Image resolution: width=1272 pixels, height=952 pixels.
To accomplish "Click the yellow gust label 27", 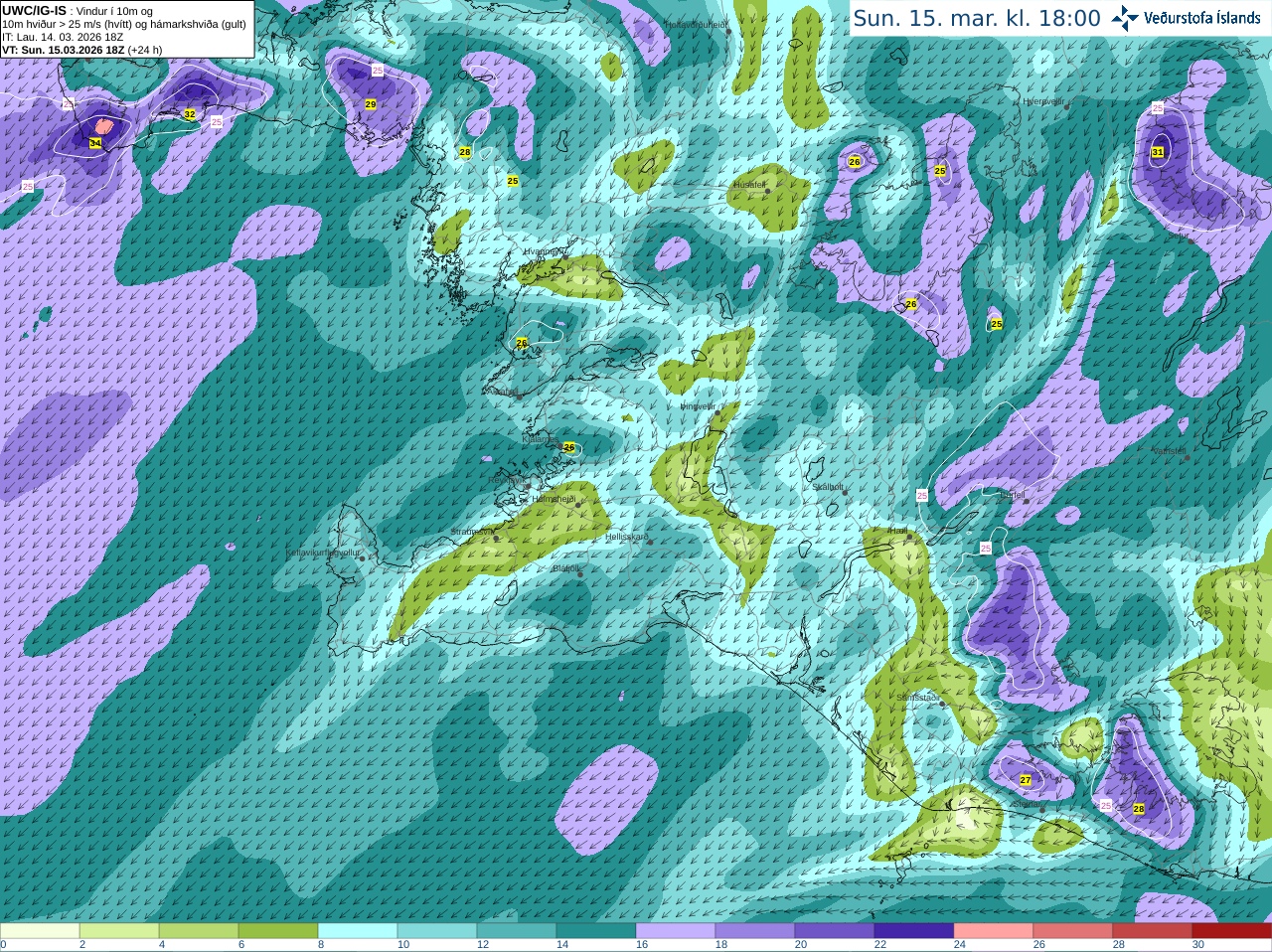I will 1026,780.
